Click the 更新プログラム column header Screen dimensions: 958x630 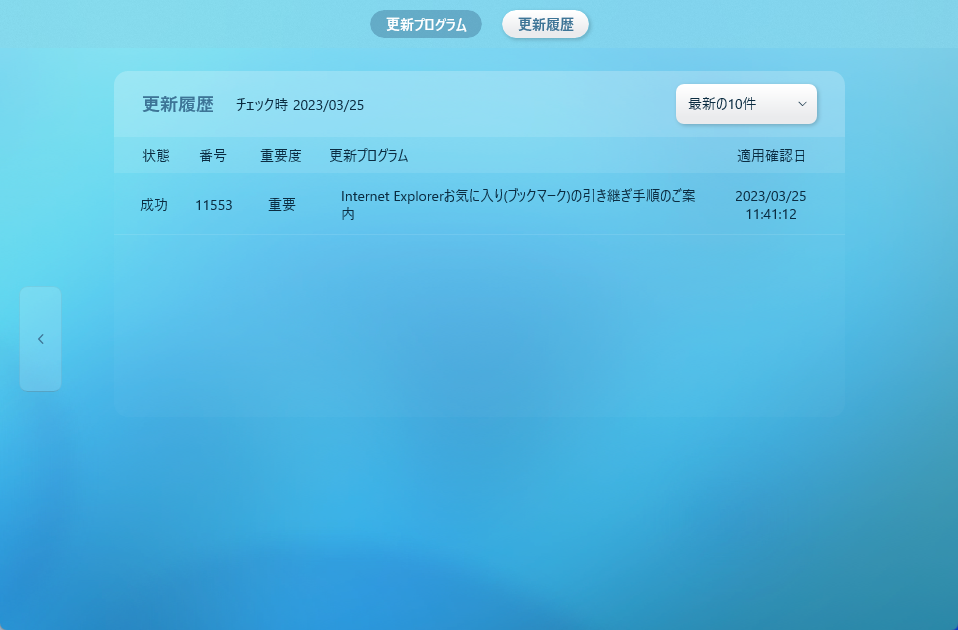pyautogui.click(x=368, y=156)
